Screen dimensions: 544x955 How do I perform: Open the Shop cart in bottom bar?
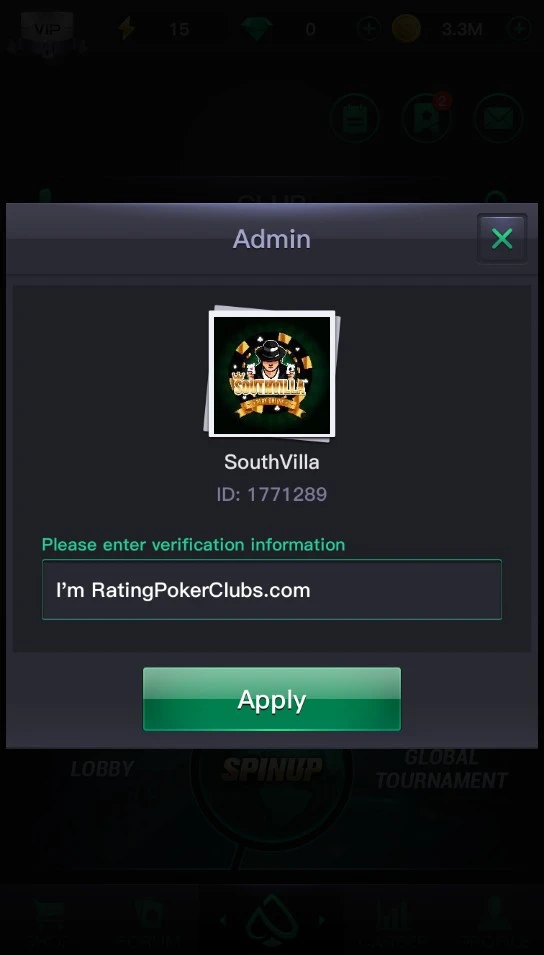(50, 921)
